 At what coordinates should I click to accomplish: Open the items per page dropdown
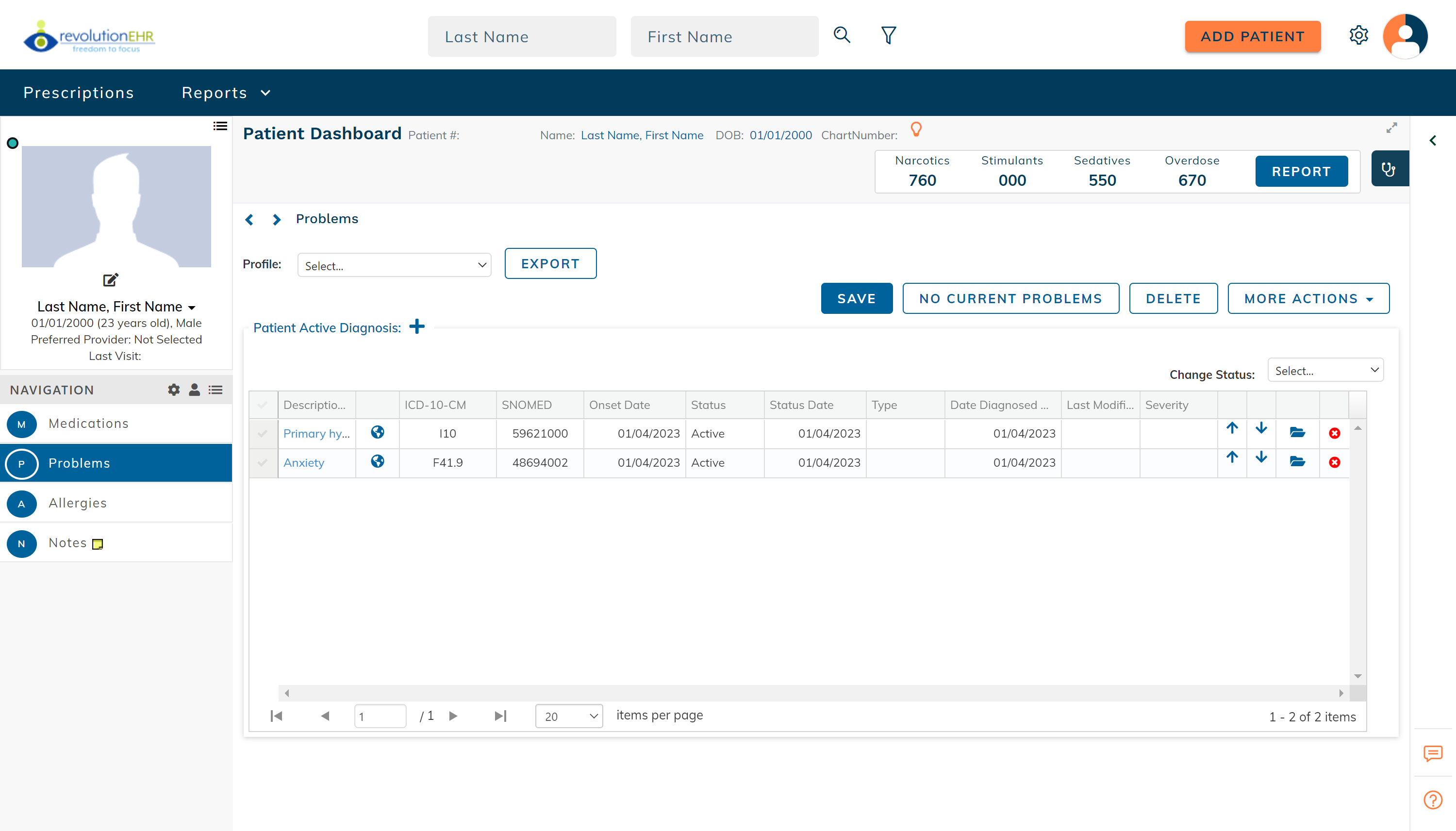tap(569, 716)
